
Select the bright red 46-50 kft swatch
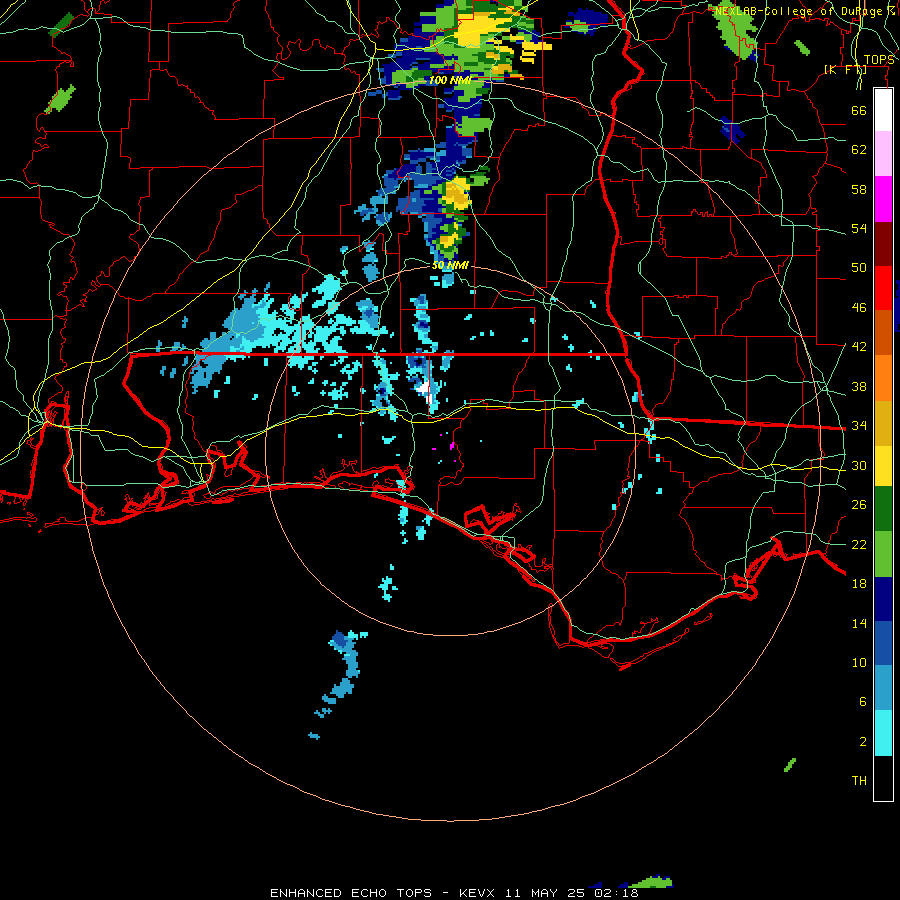pos(883,288)
